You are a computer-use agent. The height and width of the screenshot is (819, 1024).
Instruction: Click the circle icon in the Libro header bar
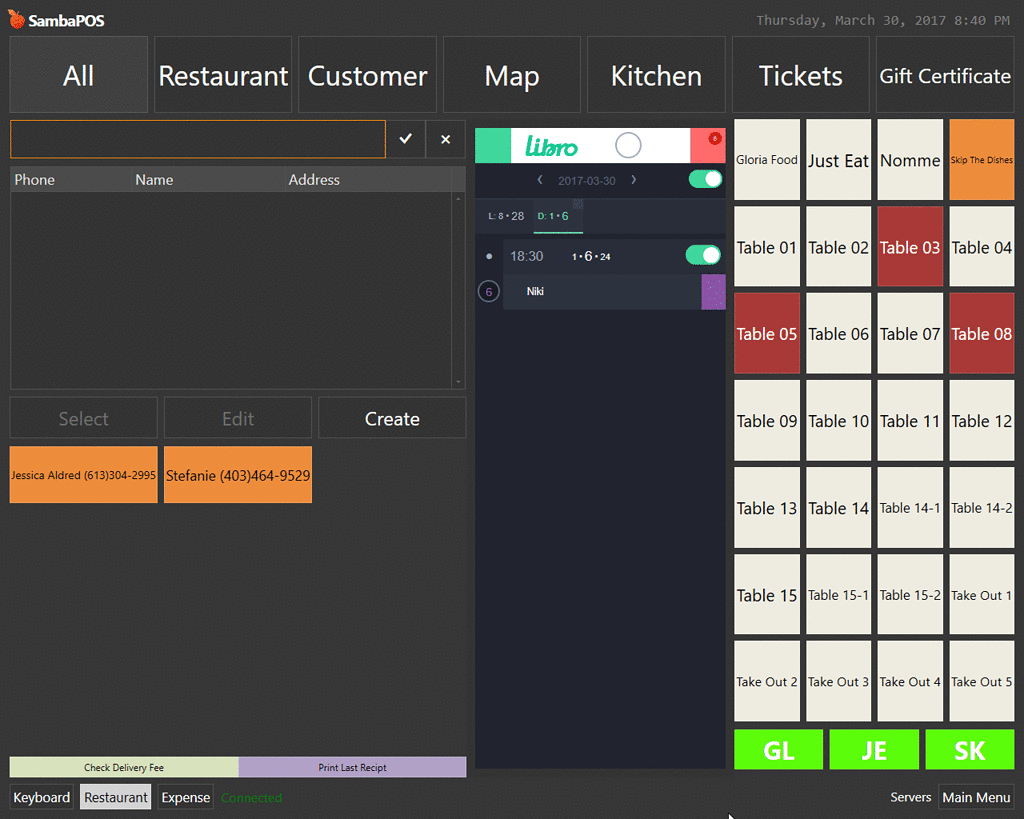pyautogui.click(x=629, y=145)
